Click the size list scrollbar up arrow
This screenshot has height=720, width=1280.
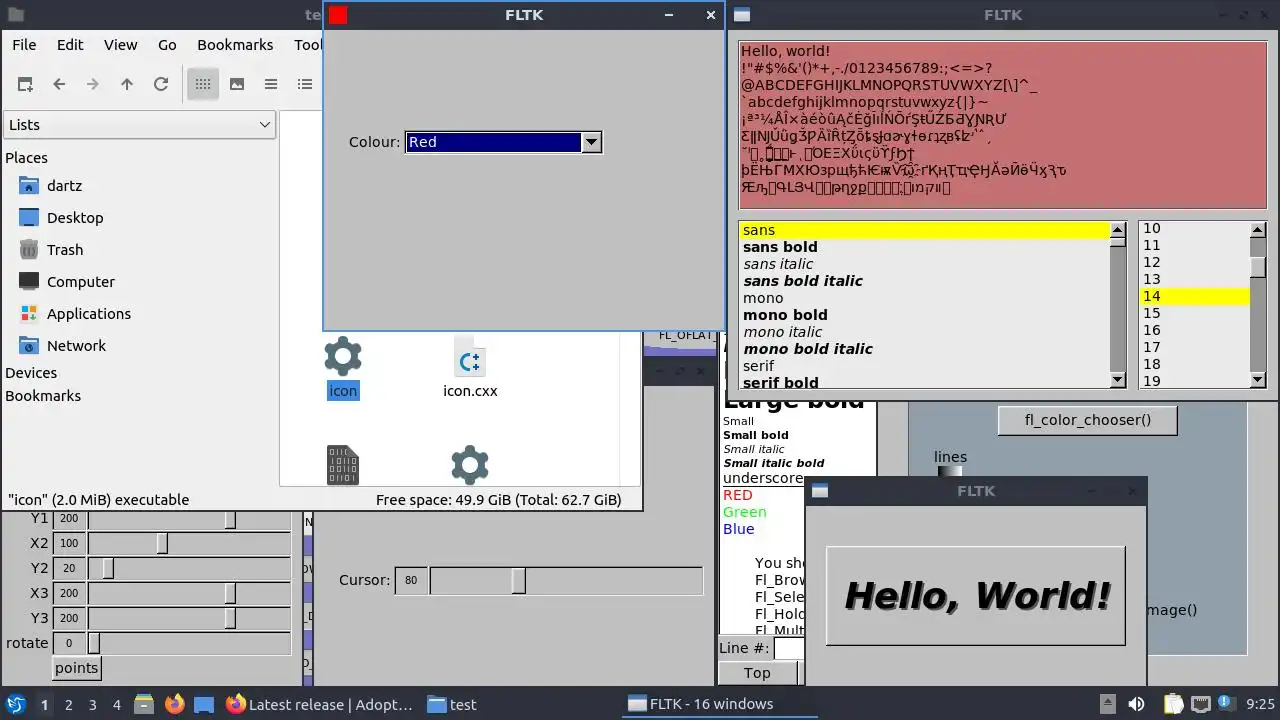click(1258, 230)
